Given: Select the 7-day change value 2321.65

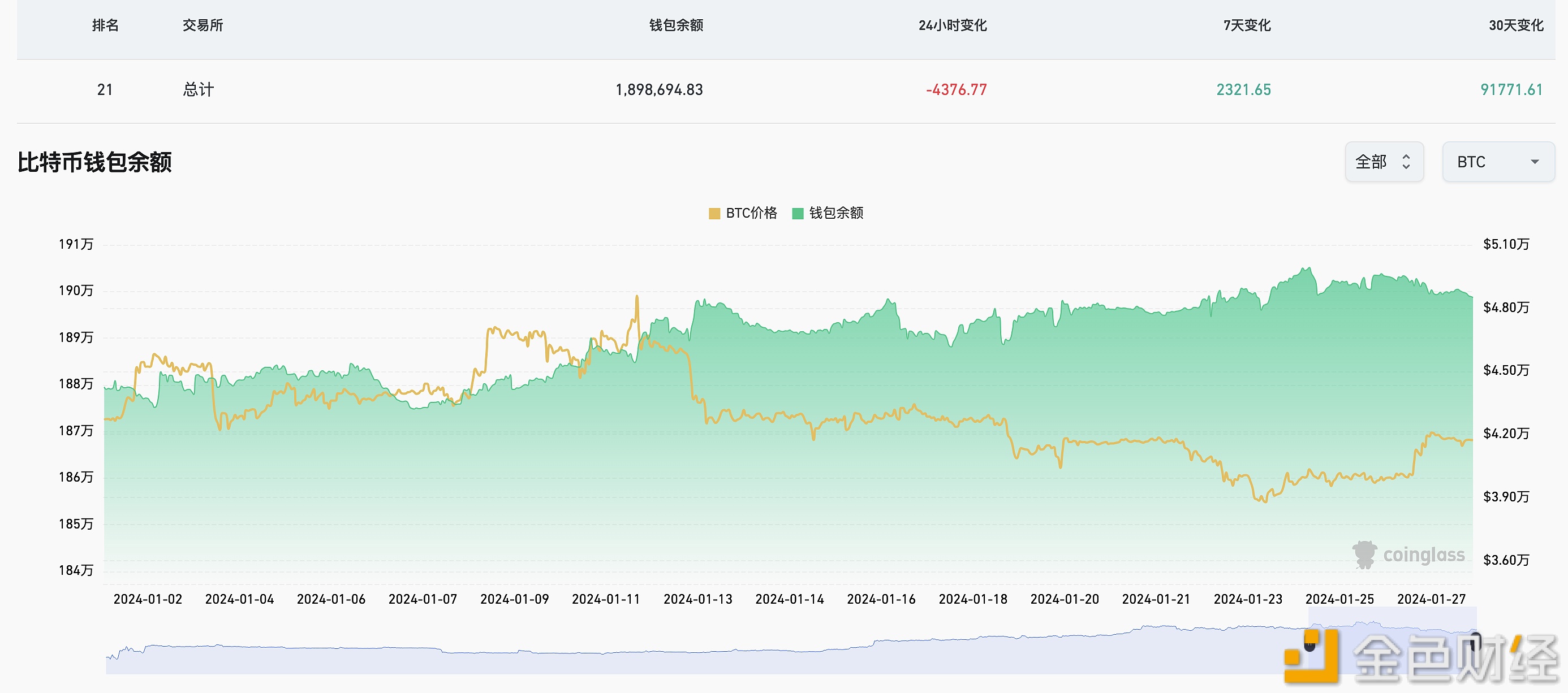Looking at the screenshot, I should click(x=1243, y=90).
